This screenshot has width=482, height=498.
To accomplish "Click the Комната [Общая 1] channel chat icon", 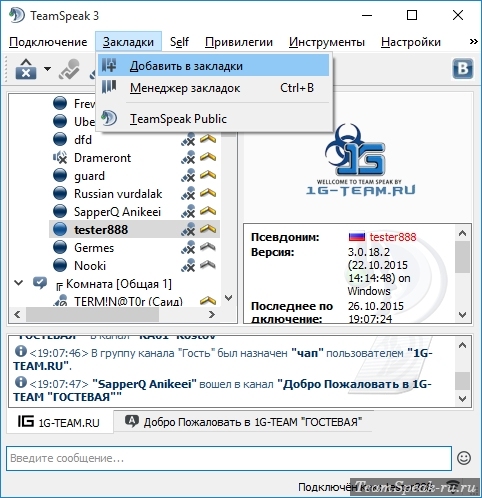I will [x=40, y=283].
